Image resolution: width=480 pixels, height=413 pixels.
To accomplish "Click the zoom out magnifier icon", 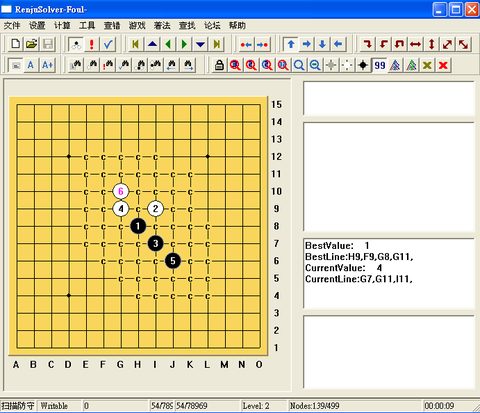I will coord(315,65).
